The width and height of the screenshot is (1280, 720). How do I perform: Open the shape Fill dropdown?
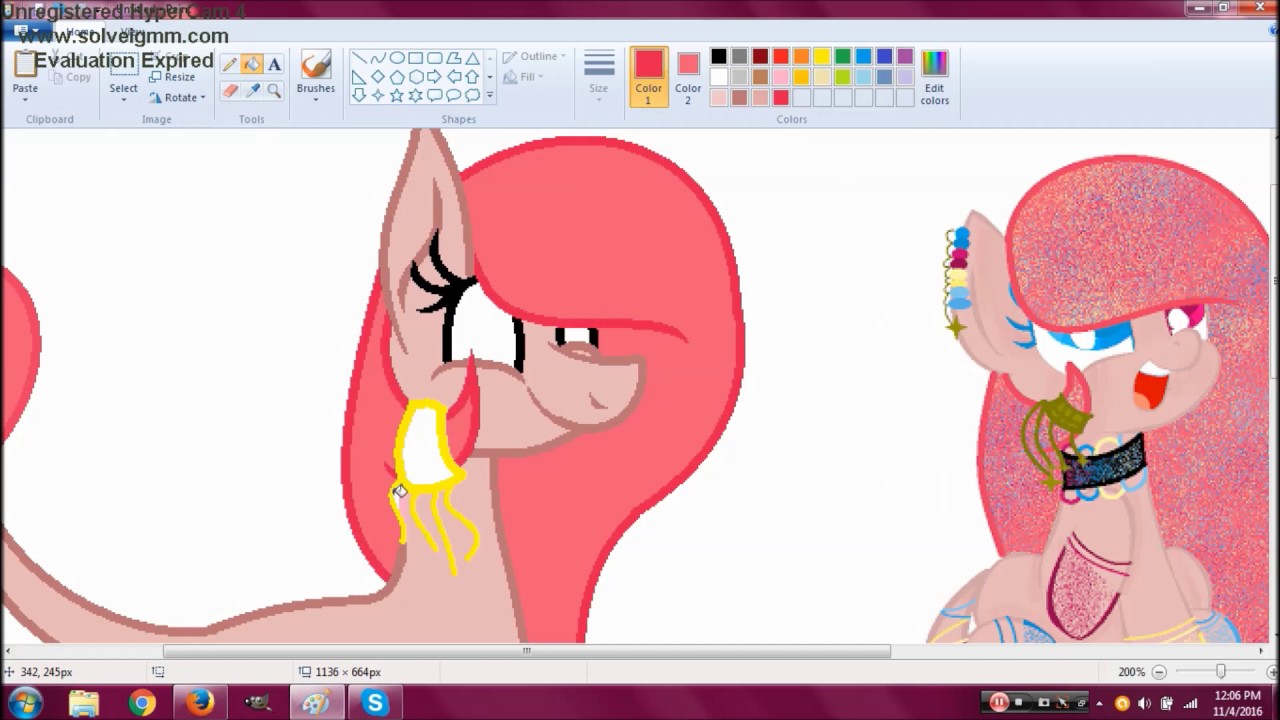click(x=524, y=77)
